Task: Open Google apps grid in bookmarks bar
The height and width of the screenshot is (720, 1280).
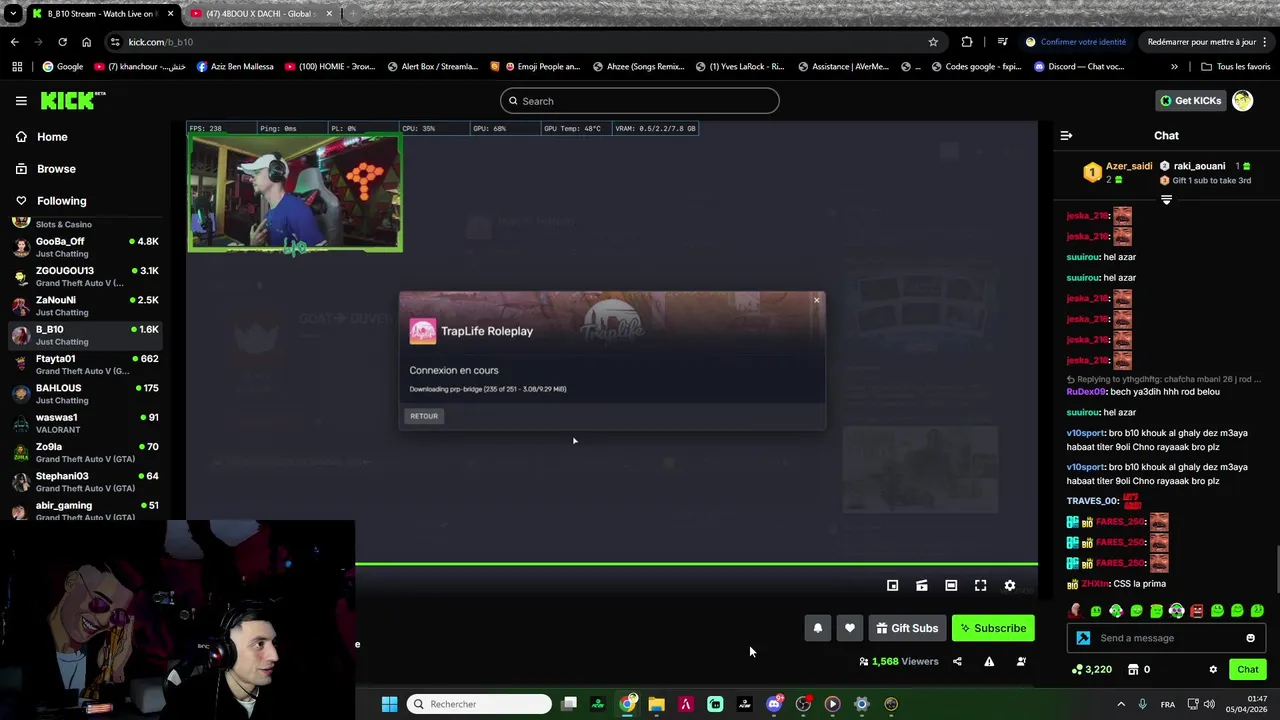Action: tap(17, 67)
